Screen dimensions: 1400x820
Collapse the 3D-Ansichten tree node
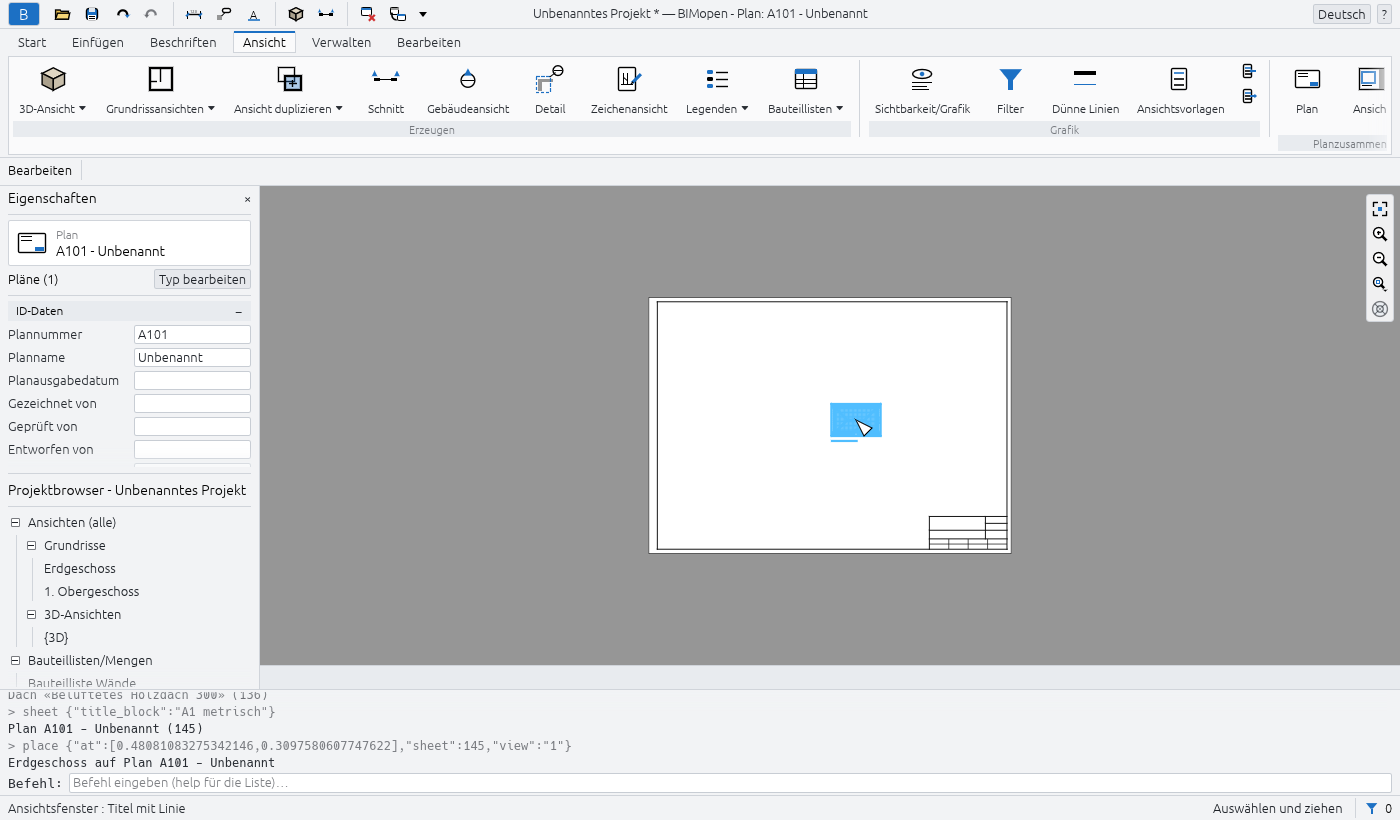pyautogui.click(x=32, y=615)
